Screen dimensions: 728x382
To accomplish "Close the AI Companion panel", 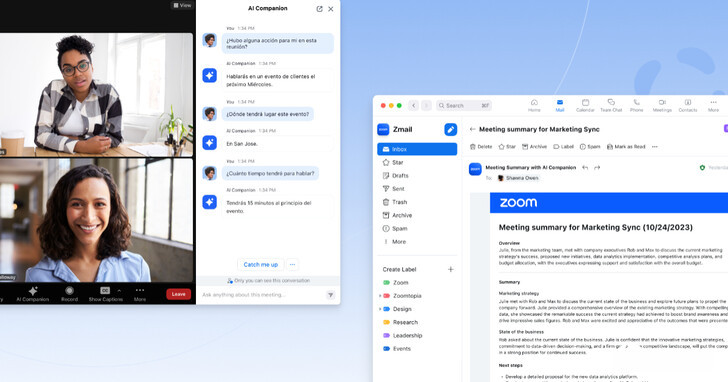I will pos(331,9).
